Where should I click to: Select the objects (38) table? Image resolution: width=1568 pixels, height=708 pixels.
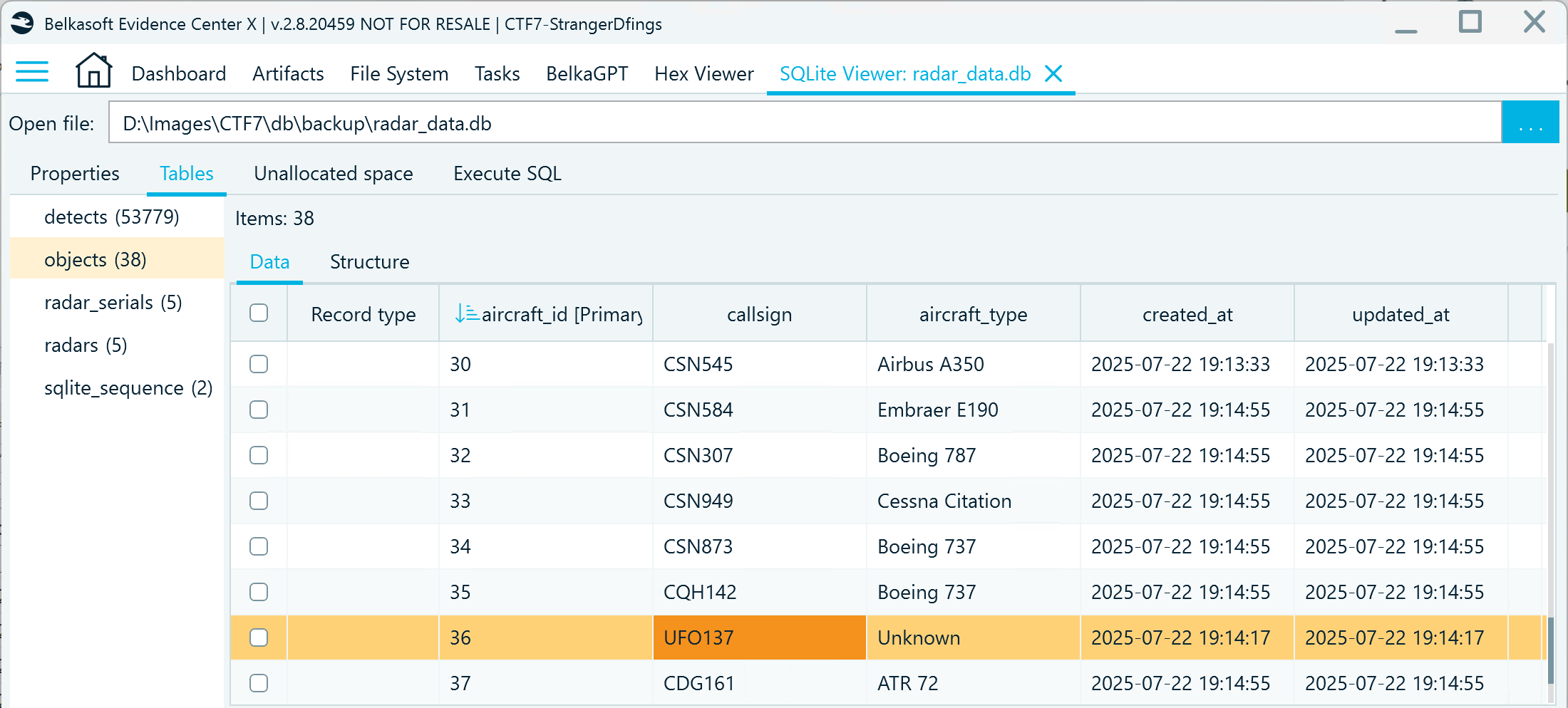117,259
